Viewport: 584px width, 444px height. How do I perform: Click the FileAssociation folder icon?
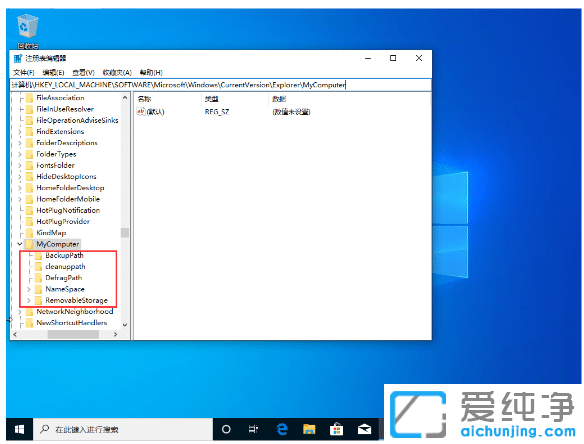29,98
